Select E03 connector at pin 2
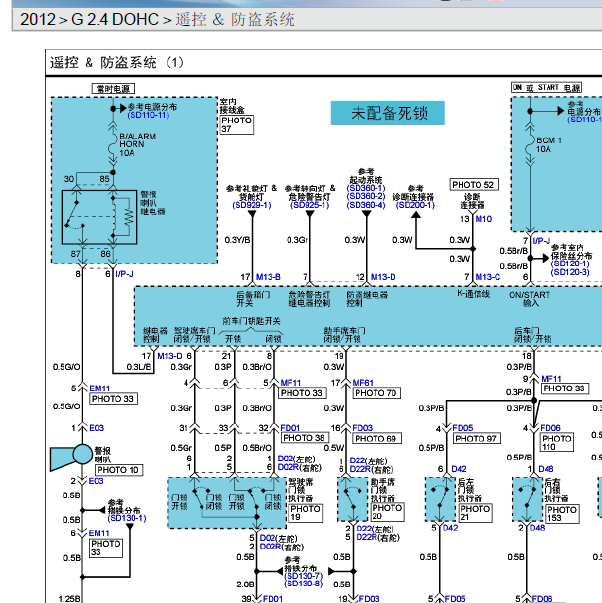The width and height of the screenshot is (602, 603). pos(96,481)
